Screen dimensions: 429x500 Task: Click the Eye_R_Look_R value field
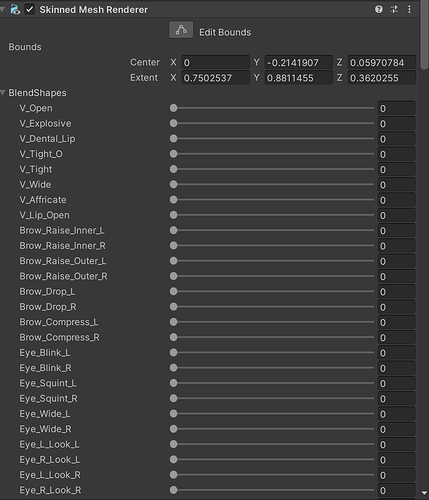(396, 490)
